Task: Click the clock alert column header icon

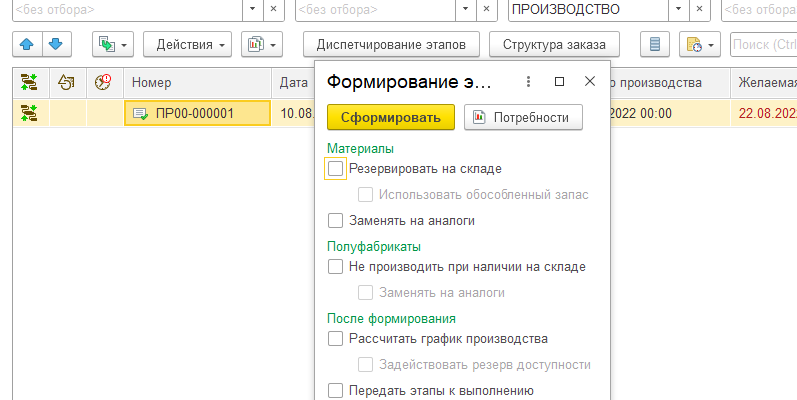Action: 103,83
